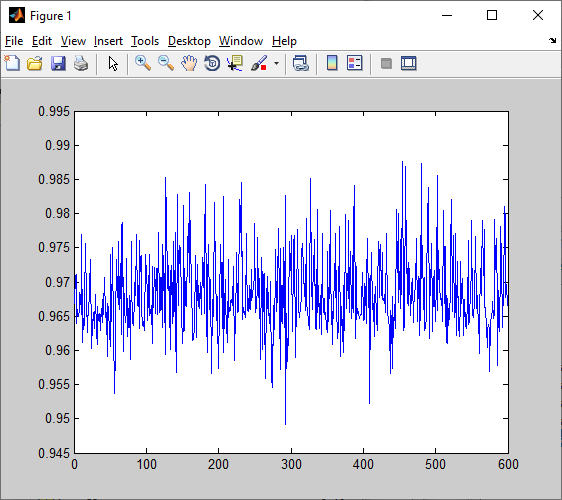562x500 pixels.
Task: Show plot tools and dock figure
Action: tap(409, 63)
